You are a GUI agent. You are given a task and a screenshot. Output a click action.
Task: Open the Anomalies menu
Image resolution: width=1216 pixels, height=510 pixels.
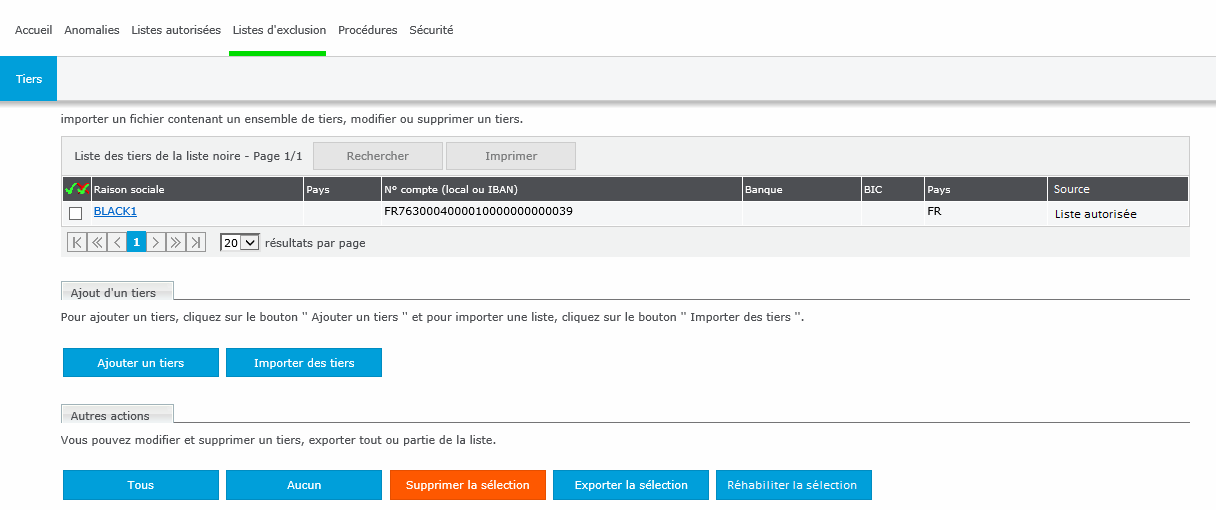coord(91,30)
